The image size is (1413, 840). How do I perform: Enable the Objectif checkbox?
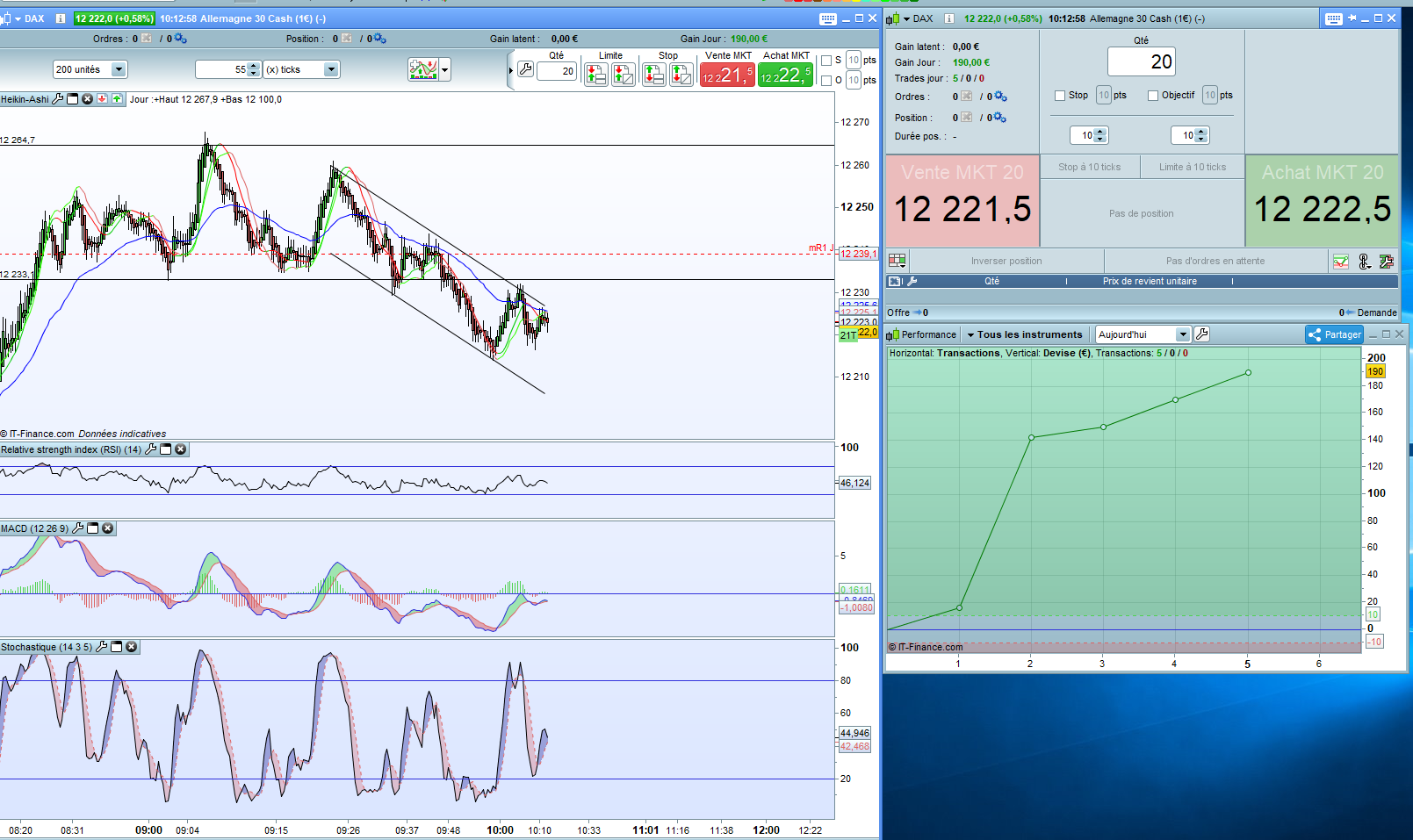point(1153,96)
